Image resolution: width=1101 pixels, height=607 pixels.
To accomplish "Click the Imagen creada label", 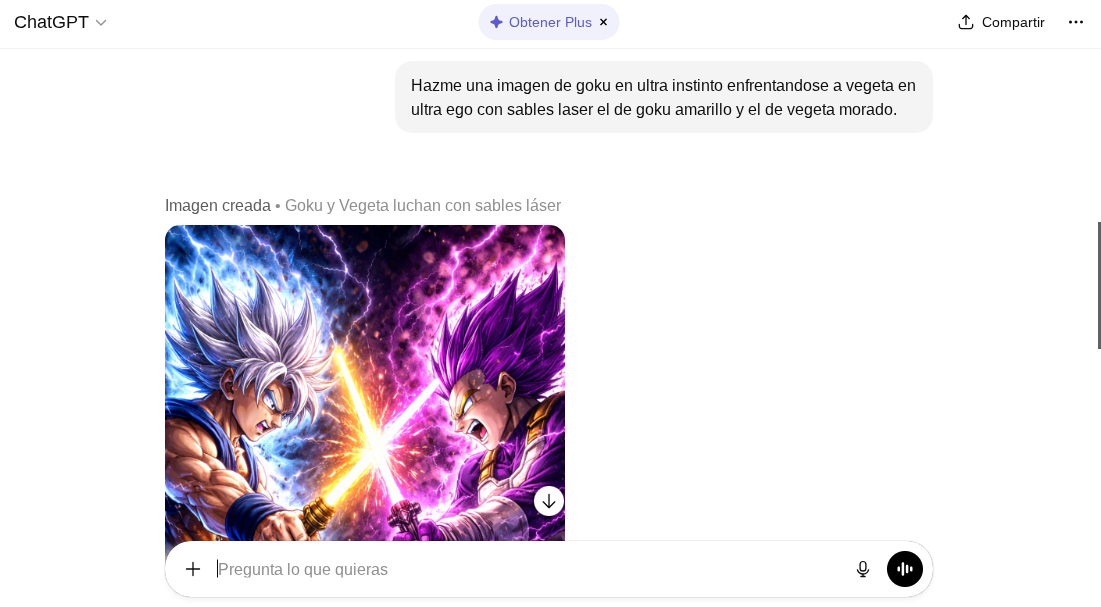I will 218,206.
